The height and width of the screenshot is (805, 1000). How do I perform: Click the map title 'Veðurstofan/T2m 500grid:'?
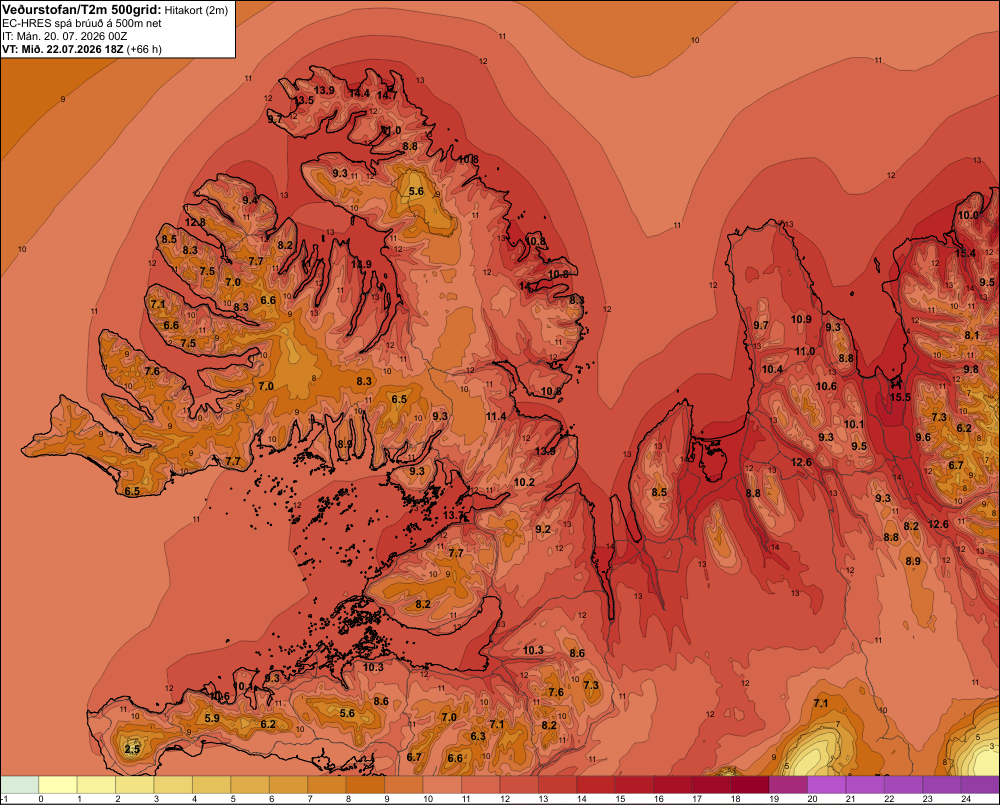coord(82,10)
